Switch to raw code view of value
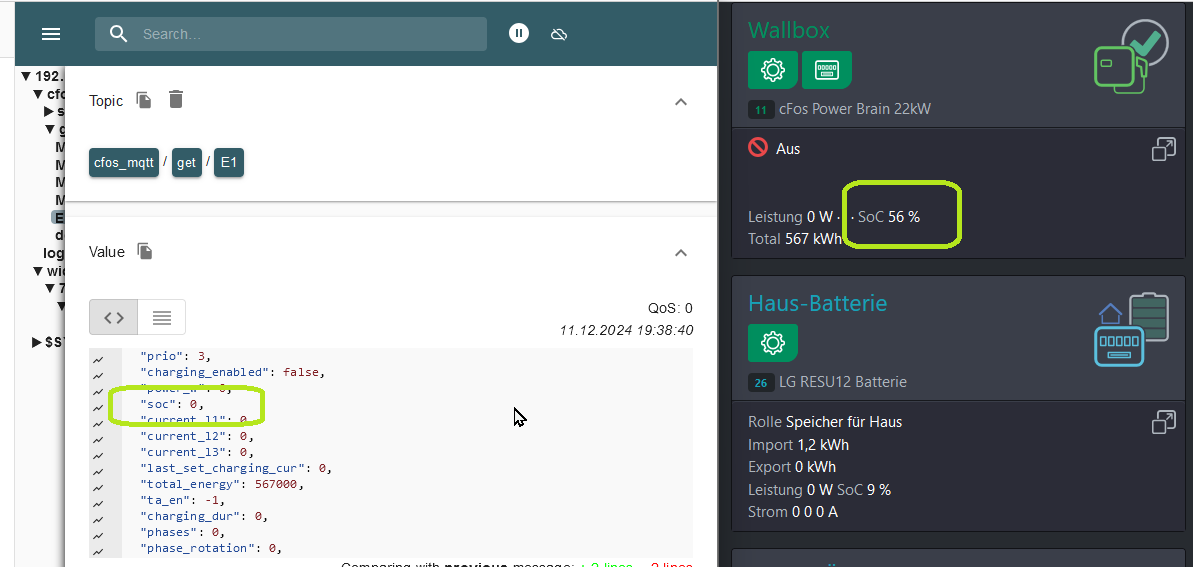Image resolution: width=1193 pixels, height=567 pixels. point(114,317)
